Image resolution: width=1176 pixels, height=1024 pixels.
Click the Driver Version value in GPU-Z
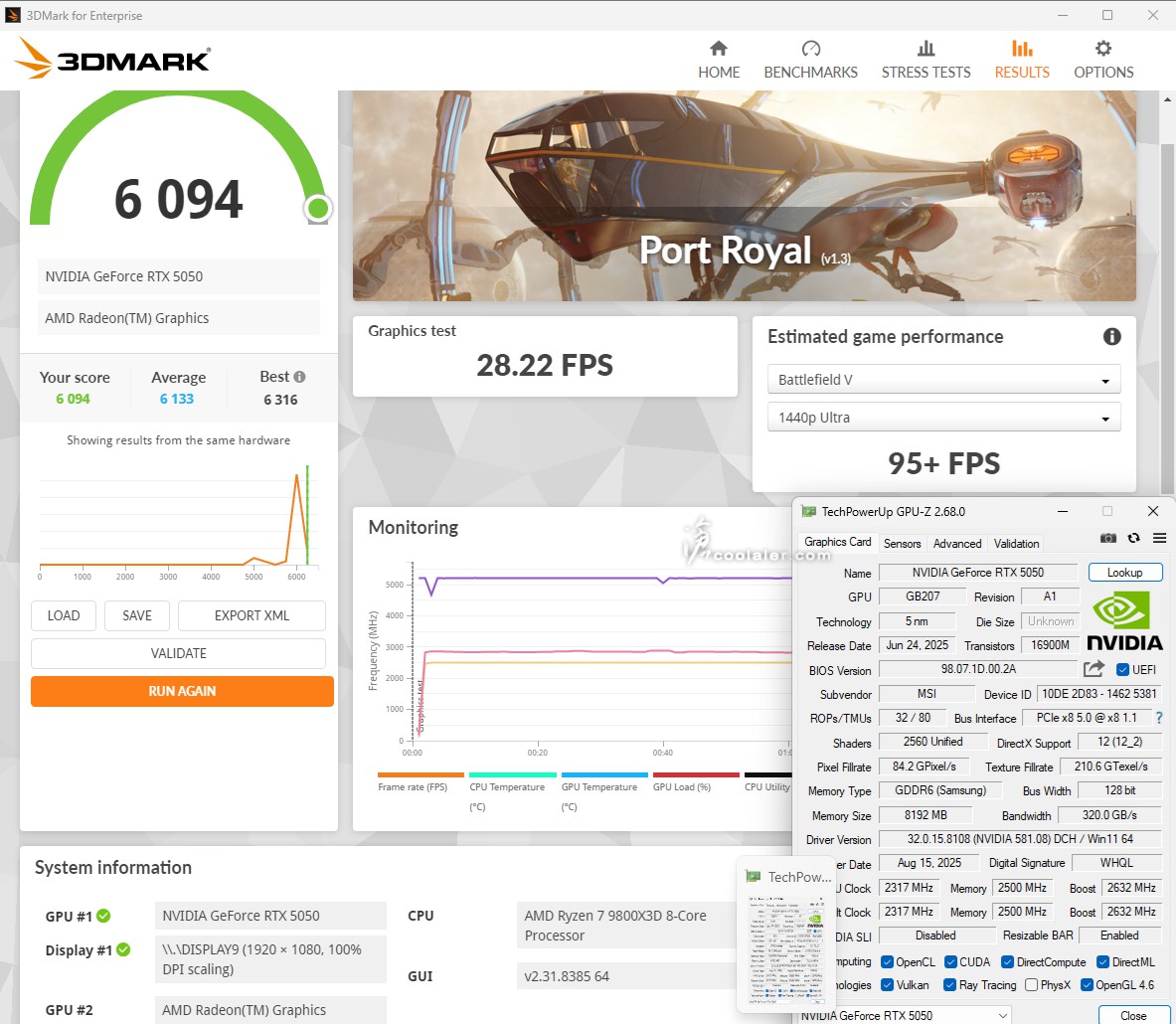(x=1020, y=839)
